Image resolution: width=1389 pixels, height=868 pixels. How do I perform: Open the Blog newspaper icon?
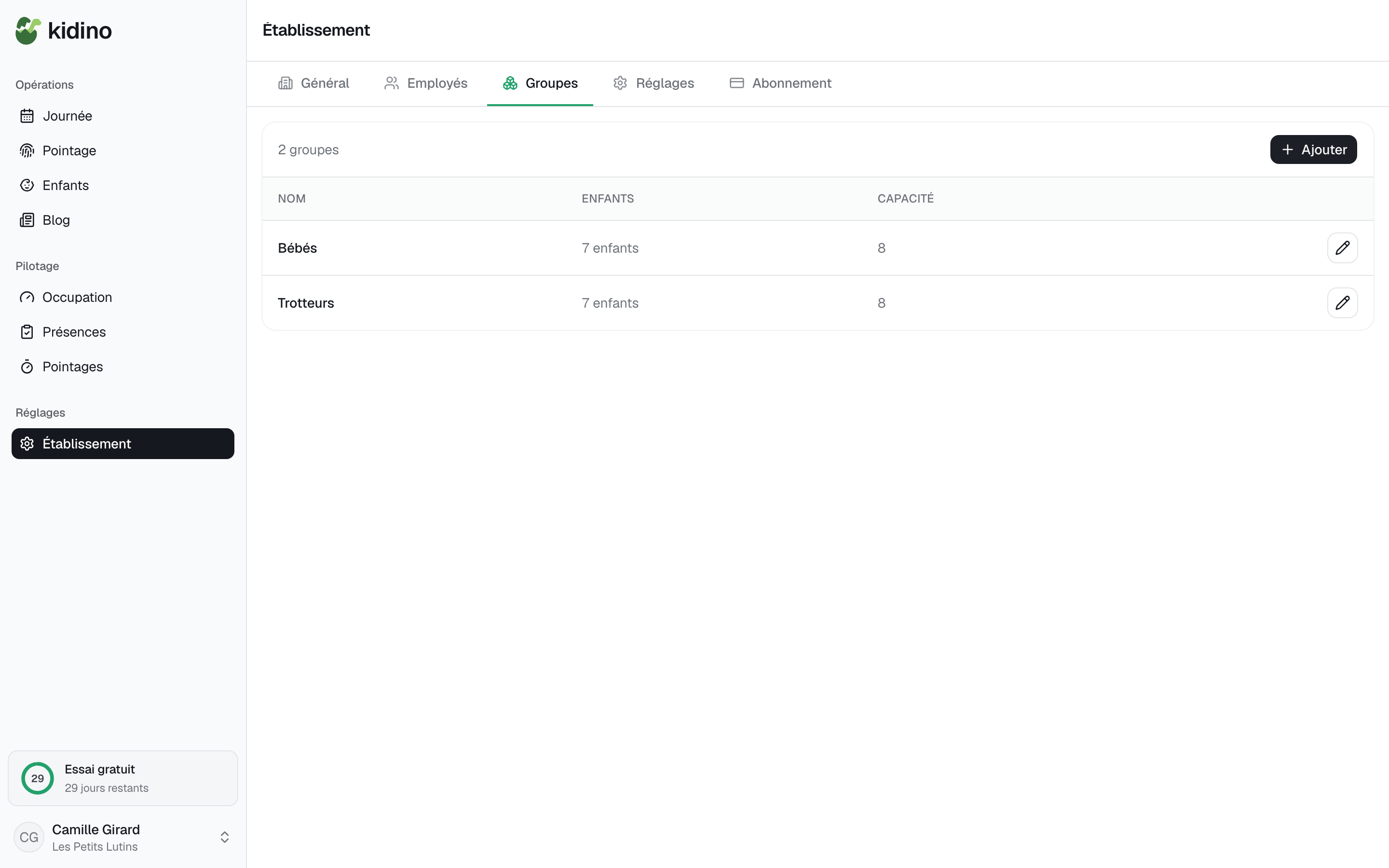coord(27,220)
